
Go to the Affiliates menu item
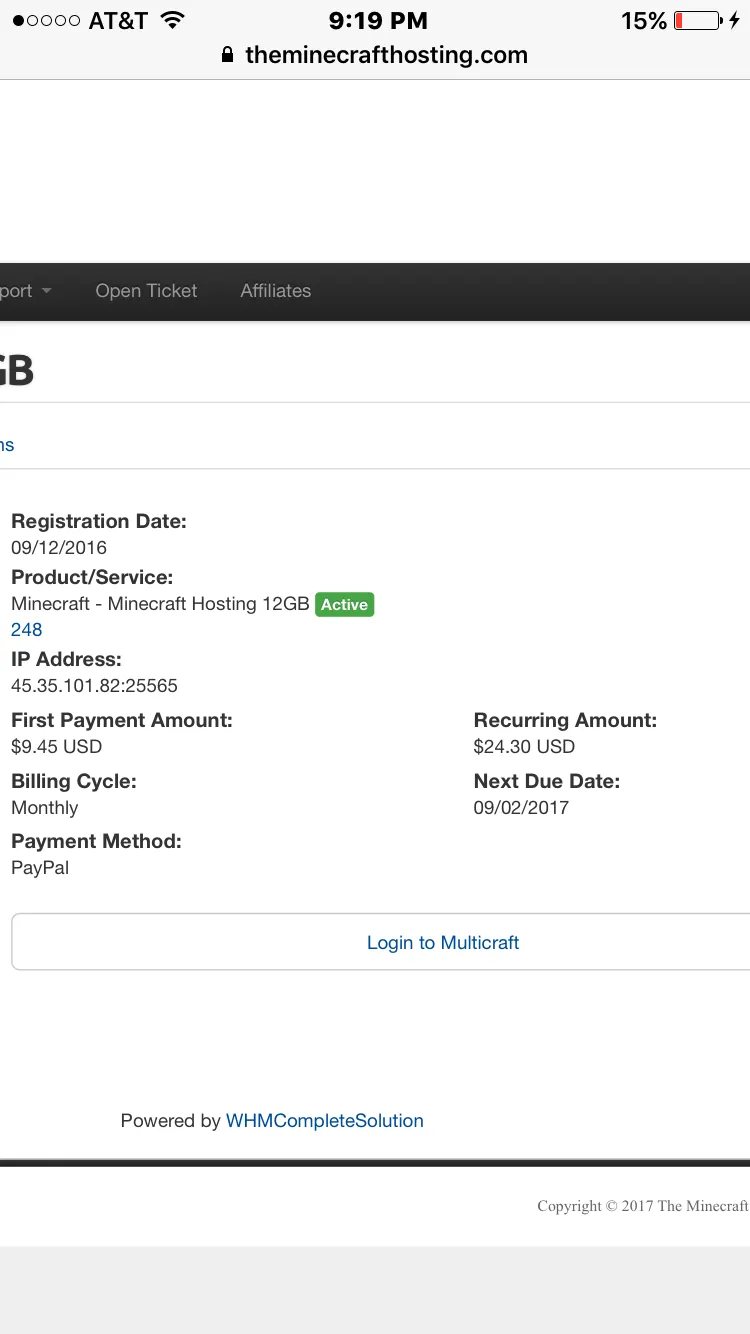(275, 291)
